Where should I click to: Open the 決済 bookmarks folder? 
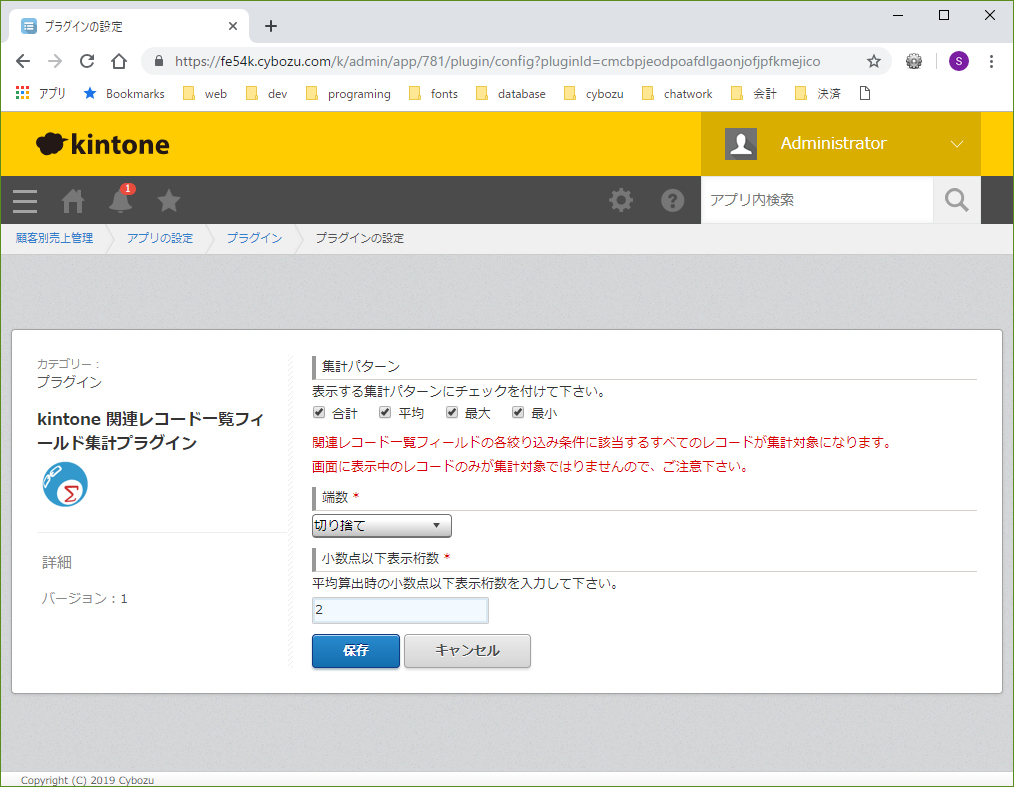coord(817,94)
